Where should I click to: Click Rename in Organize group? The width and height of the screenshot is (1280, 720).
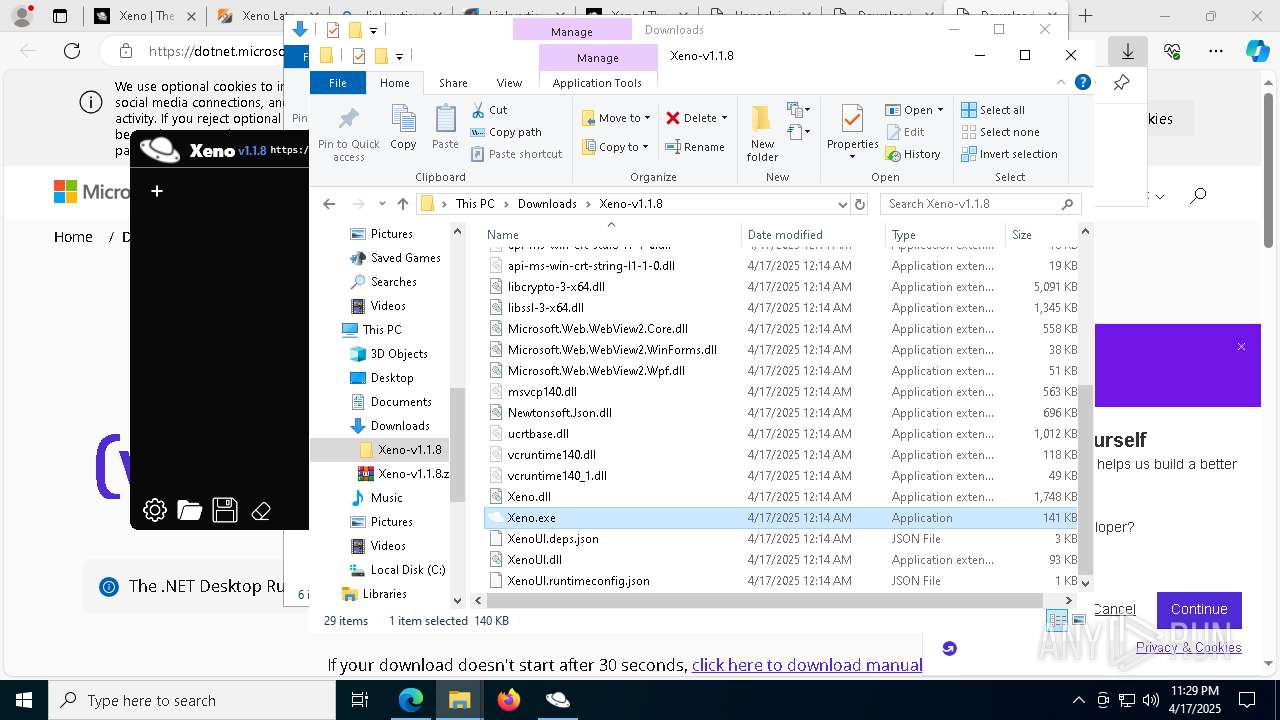pyautogui.click(x=695, y=147)
